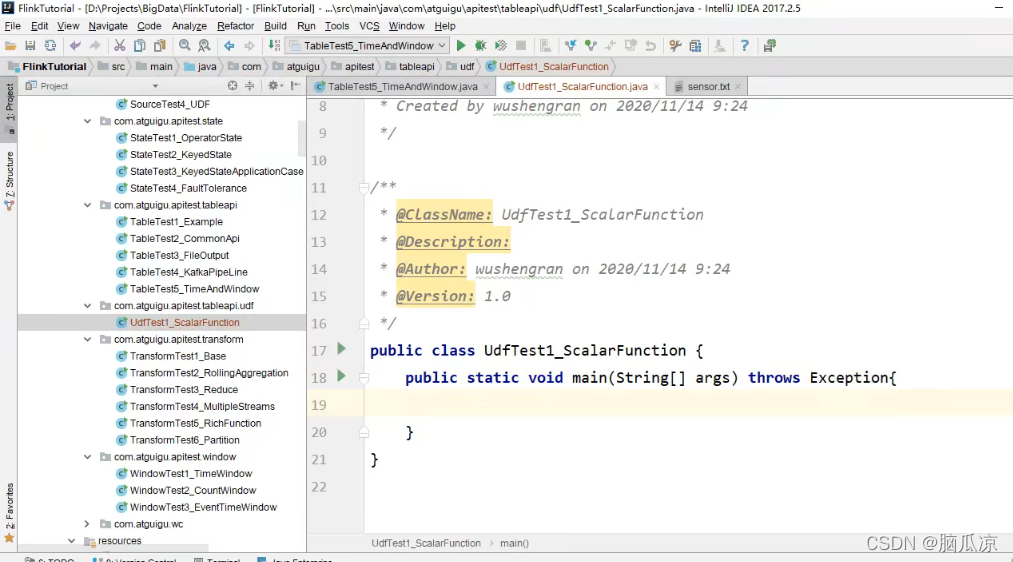
Task: Click the Settings wrench icon
Action: pyautogui.click(x=675, y=46)
